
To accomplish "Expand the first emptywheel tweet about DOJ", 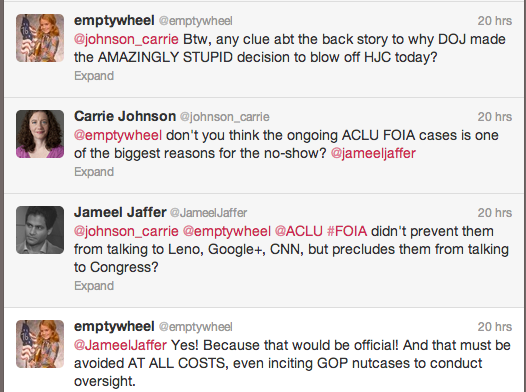I will [x=94, y=76].
